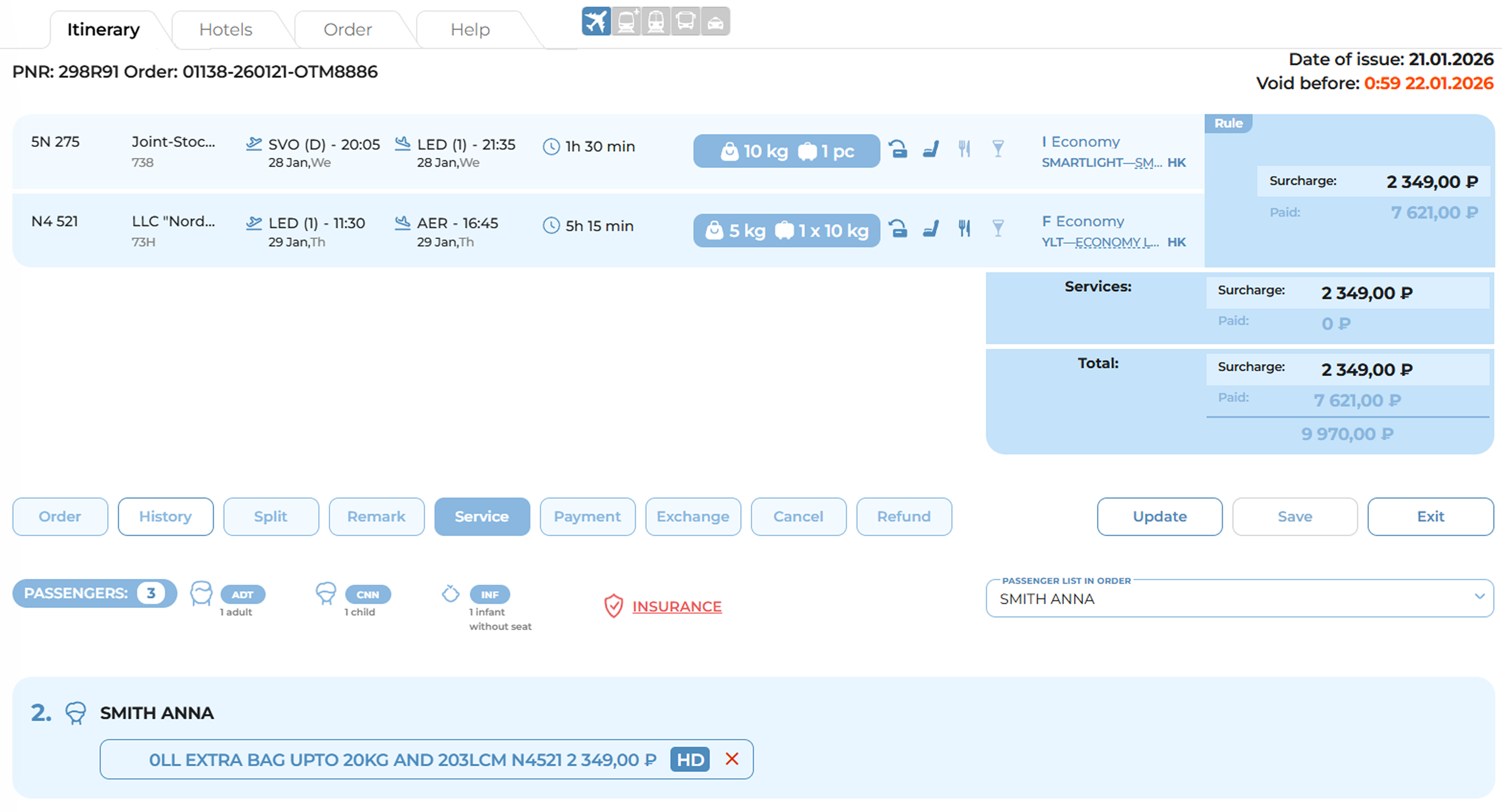1502x812 pixels.
Task: Remove the extra bag service with X
Action: click(x=732, y=759)
